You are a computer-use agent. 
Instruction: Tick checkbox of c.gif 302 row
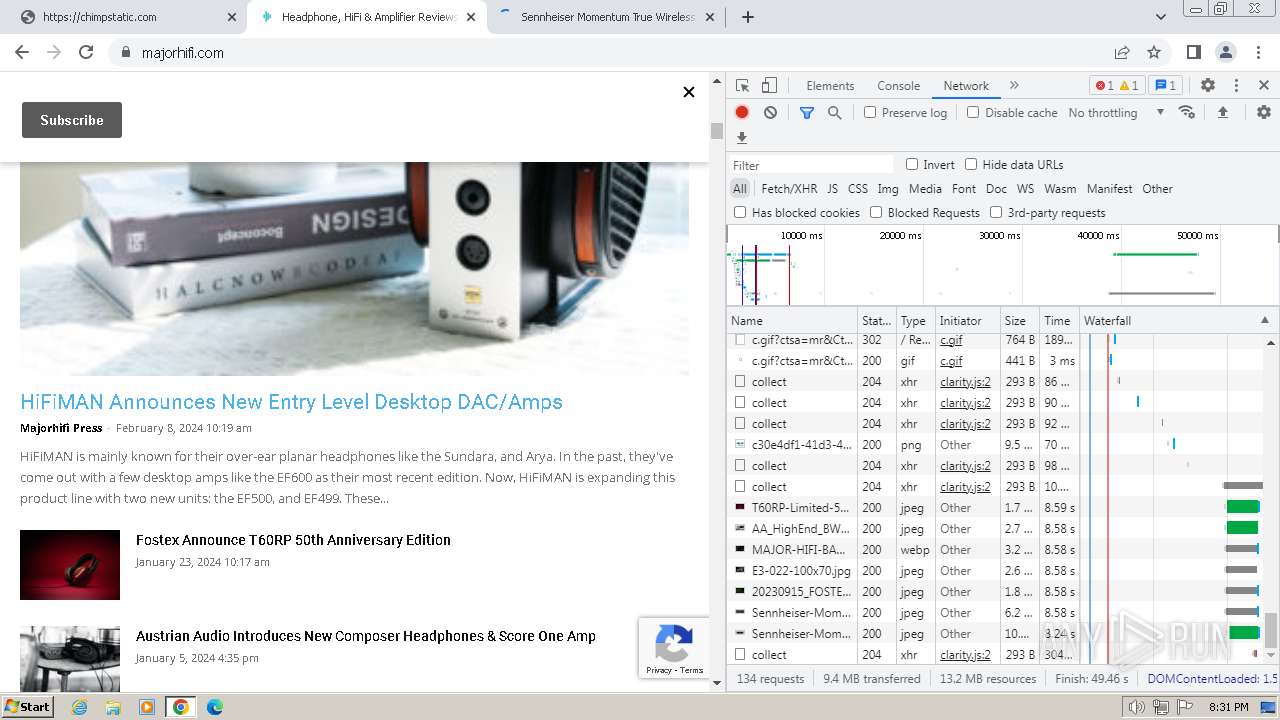[x=740, y=340]
